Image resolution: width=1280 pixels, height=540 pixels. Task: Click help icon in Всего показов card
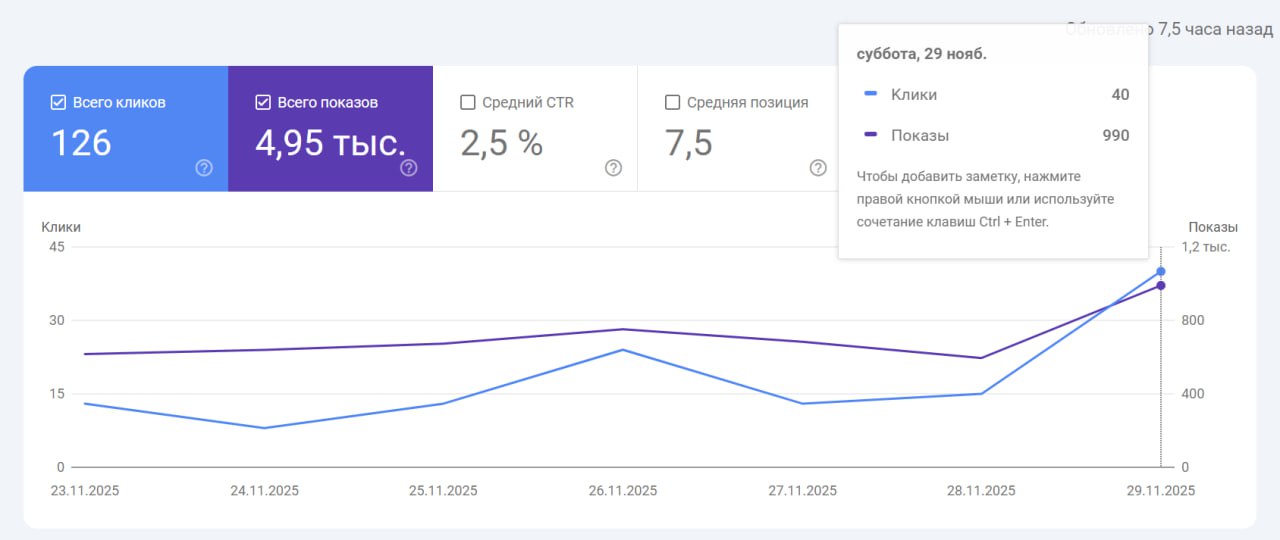[x=409, y=168]
